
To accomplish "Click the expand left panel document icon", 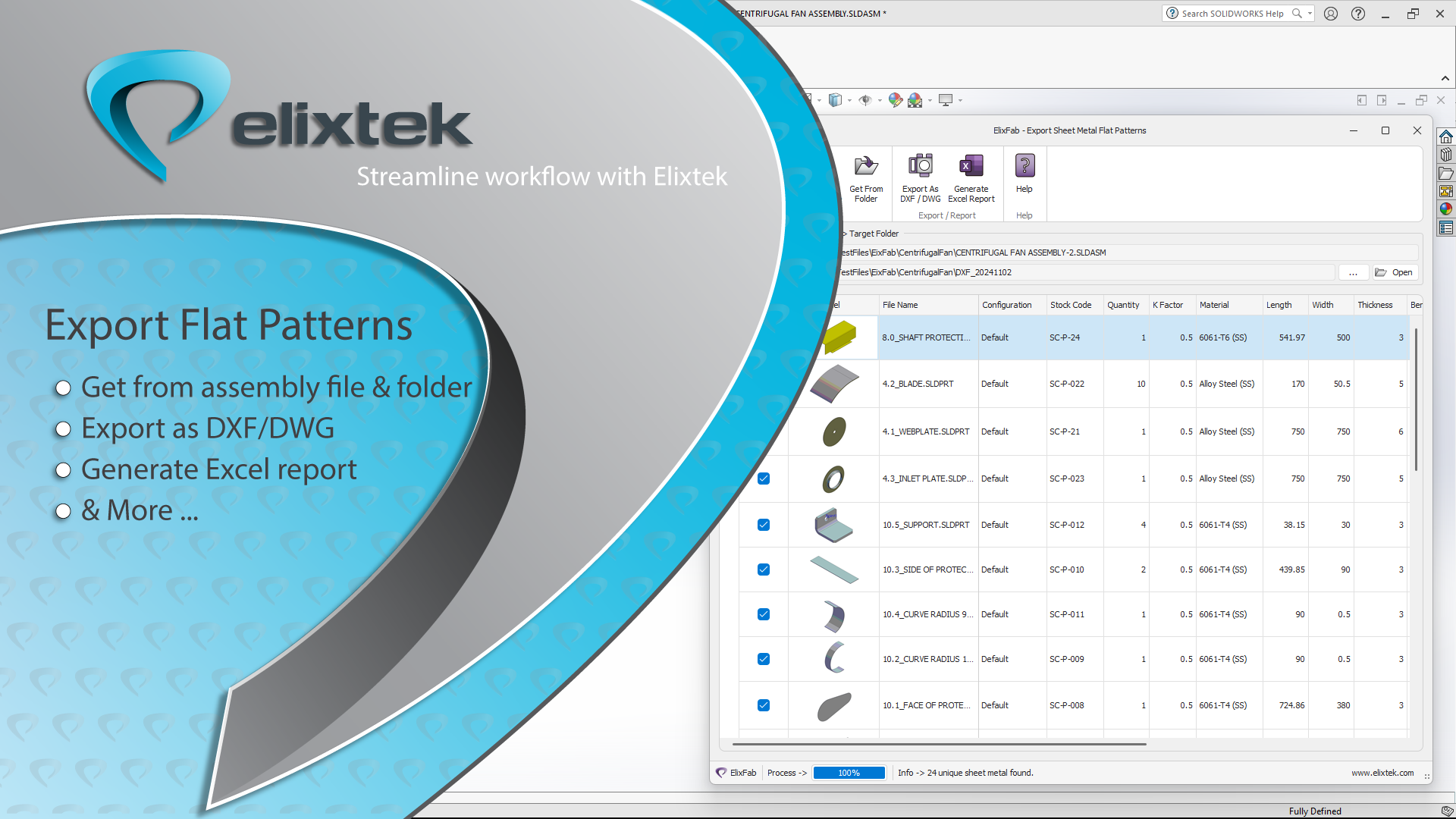I will (x=1362, y=100).
